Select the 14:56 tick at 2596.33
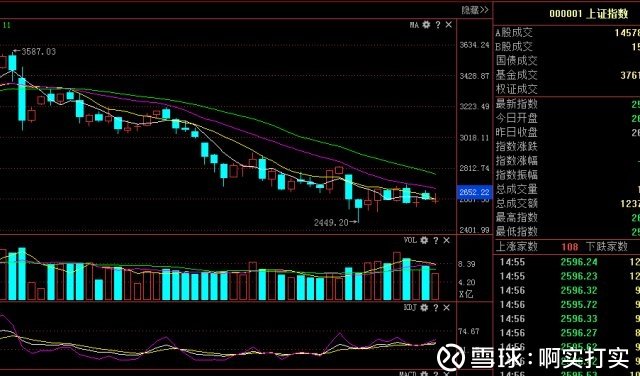 click(567, 319)
